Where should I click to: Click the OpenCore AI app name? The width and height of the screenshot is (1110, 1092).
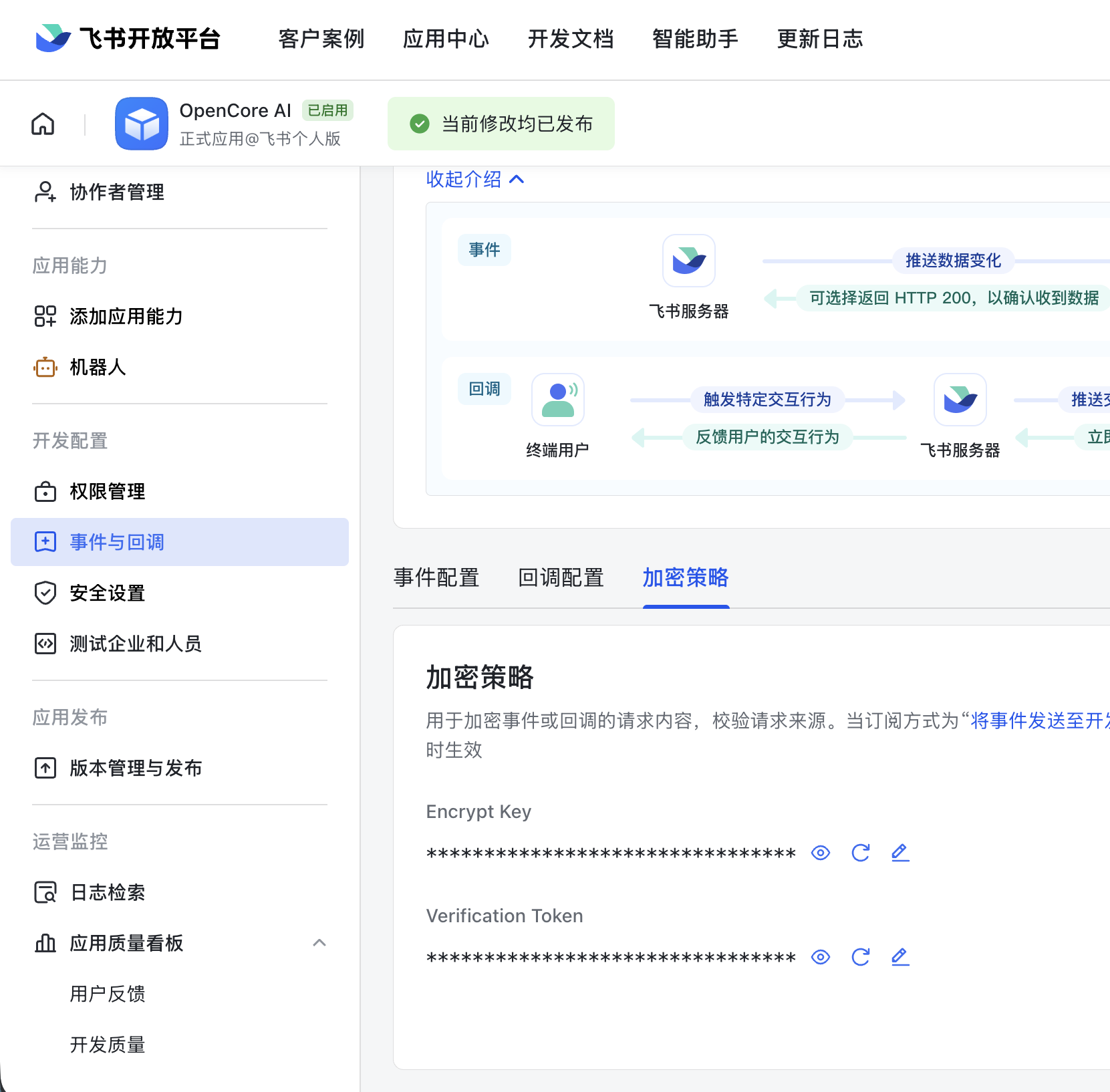click(235, 110)
